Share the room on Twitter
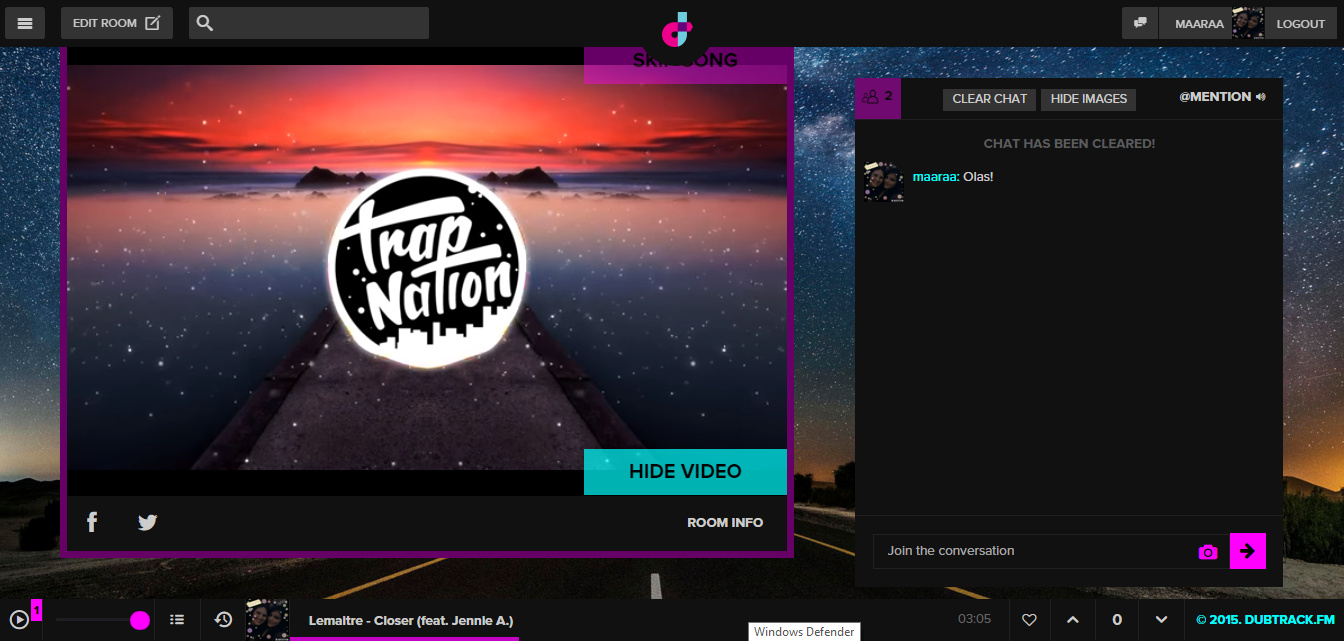This screenshot has width=1344, height=641. coord(148,522)
